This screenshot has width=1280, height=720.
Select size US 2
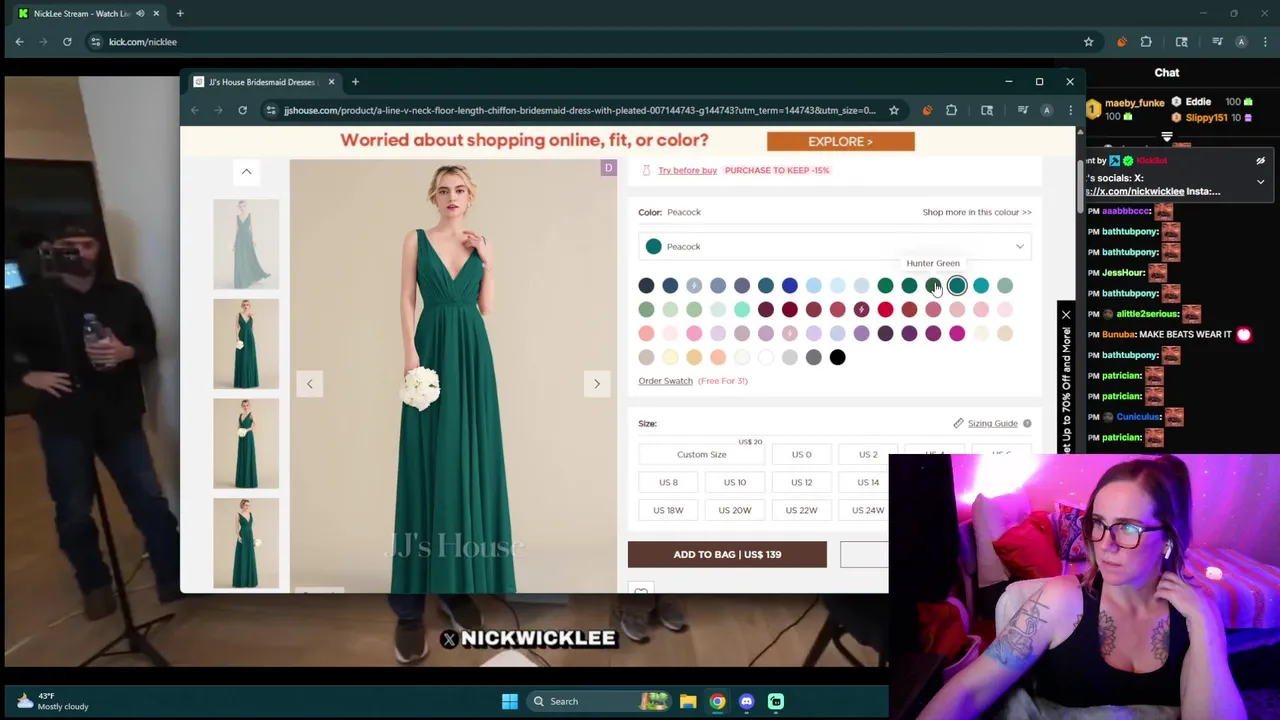(868, 454)
